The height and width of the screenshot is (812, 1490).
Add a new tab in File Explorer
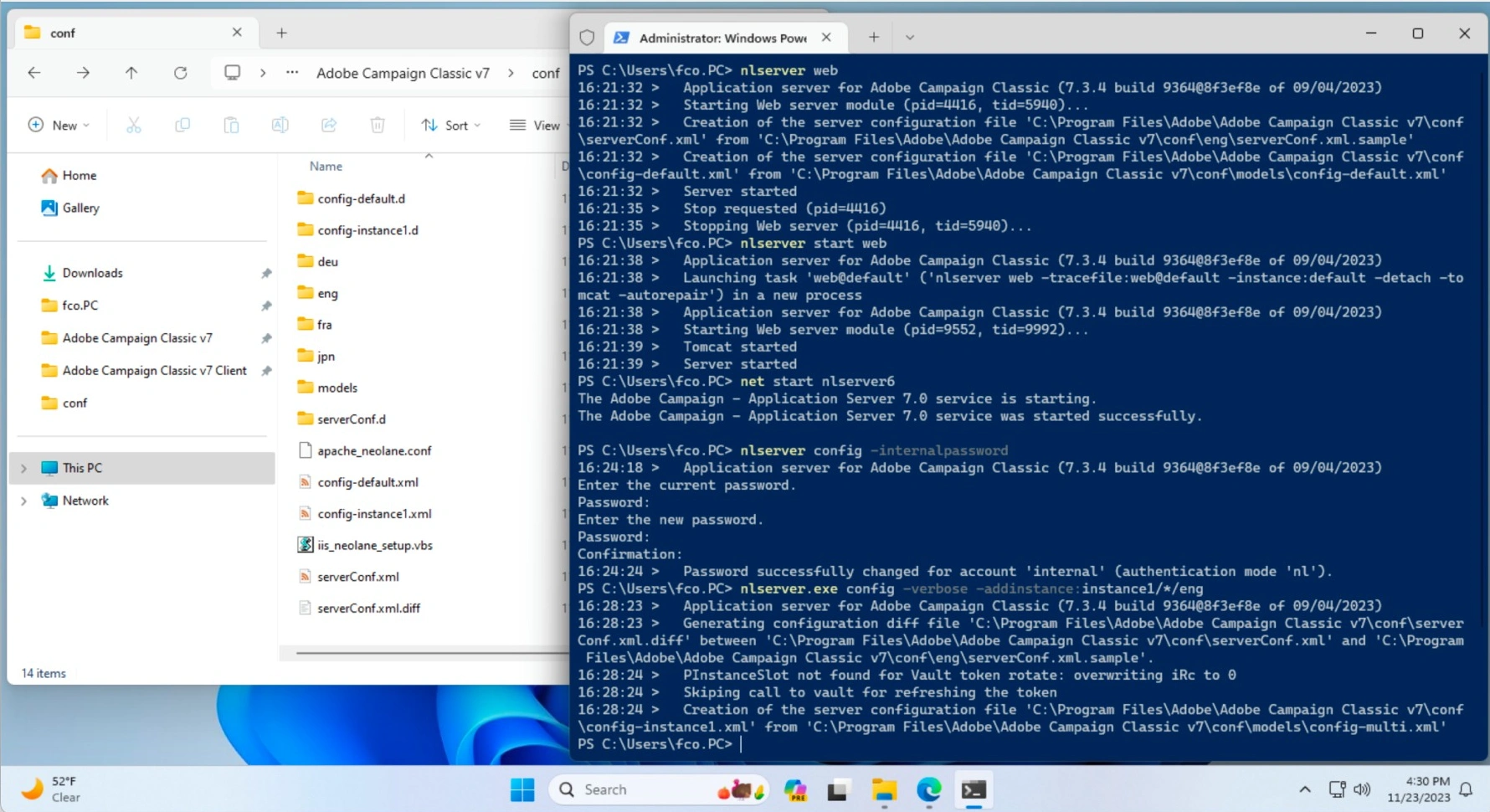(282, 33)
